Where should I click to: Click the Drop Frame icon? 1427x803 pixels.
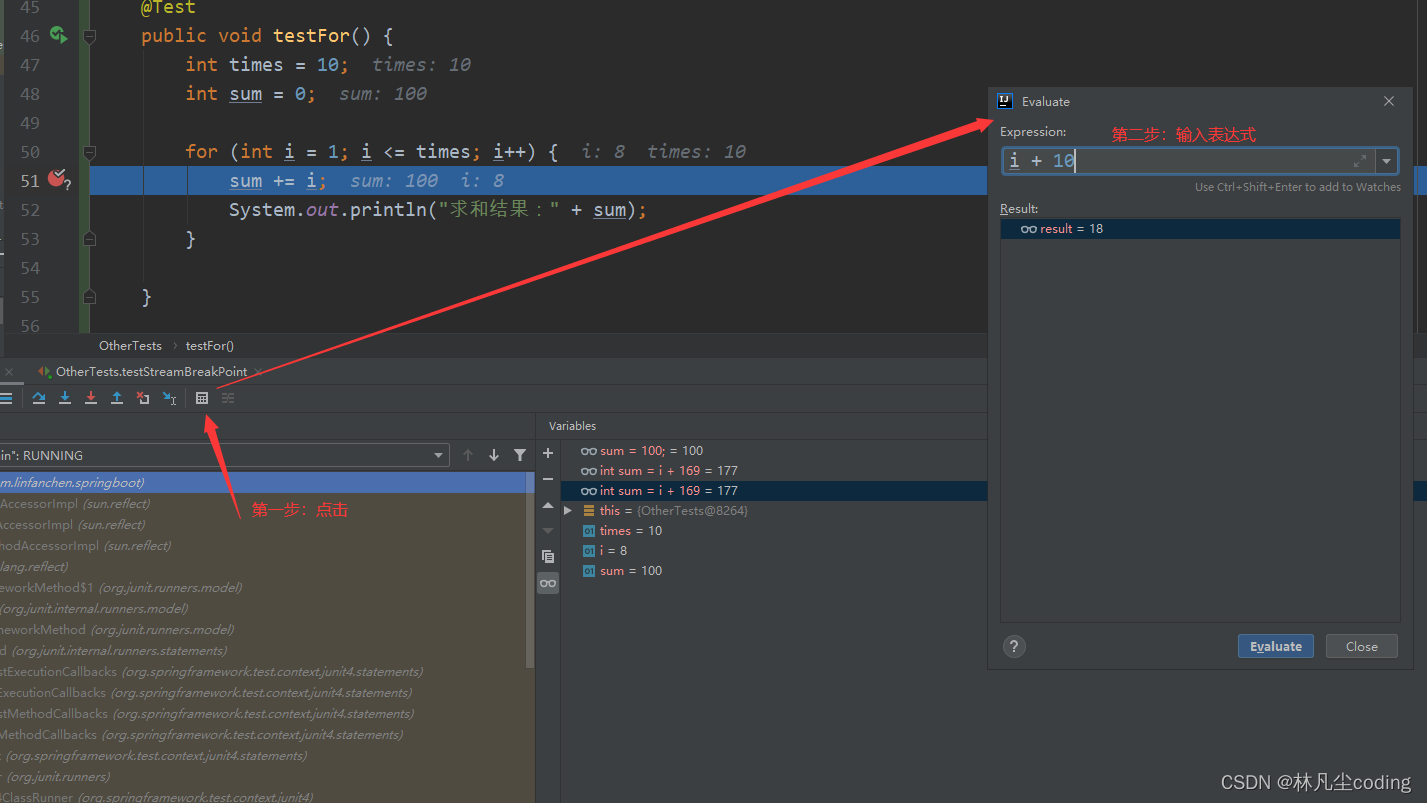(x=143, y=398)
